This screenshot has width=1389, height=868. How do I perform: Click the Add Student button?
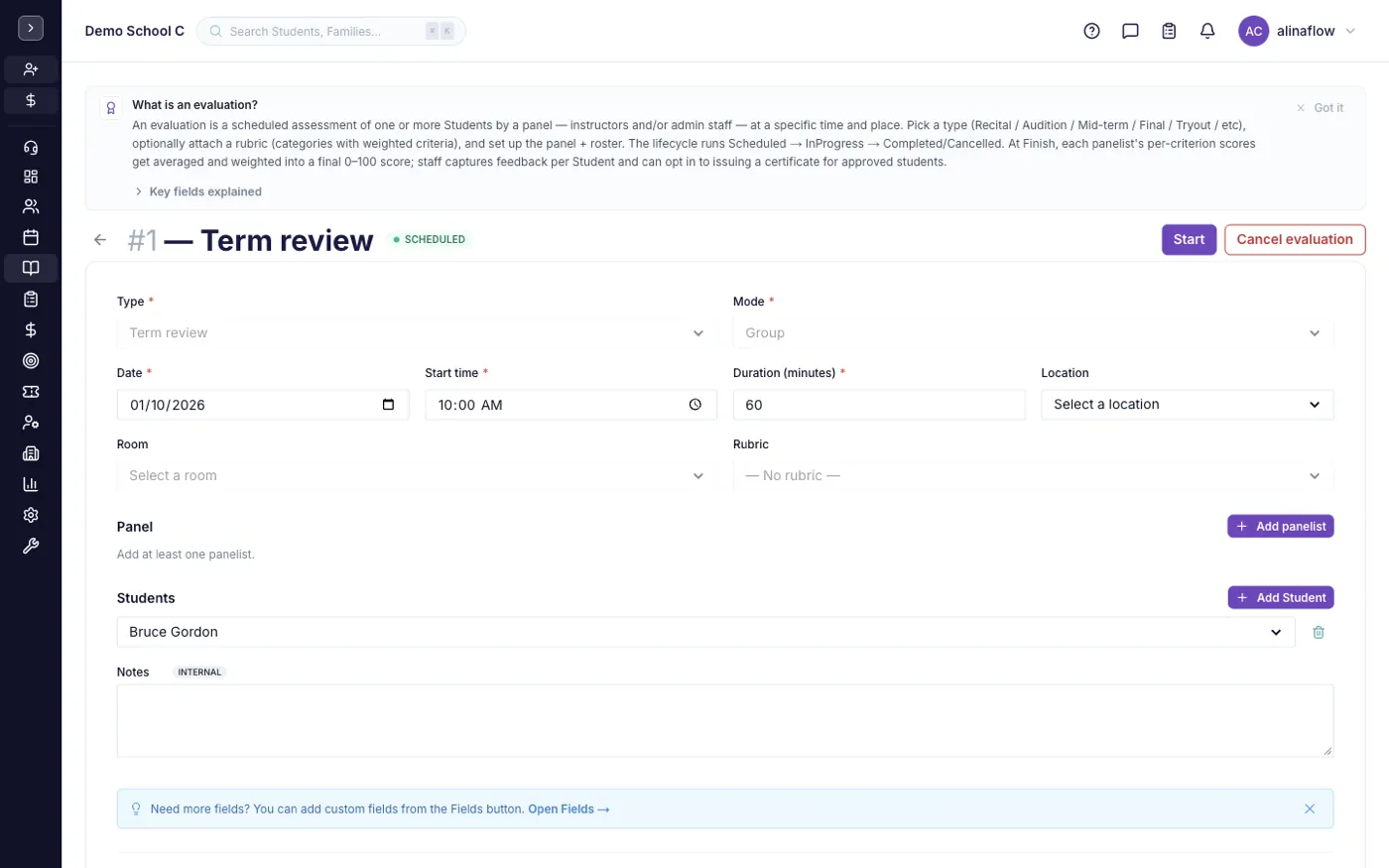click(x=1281, y=597)
